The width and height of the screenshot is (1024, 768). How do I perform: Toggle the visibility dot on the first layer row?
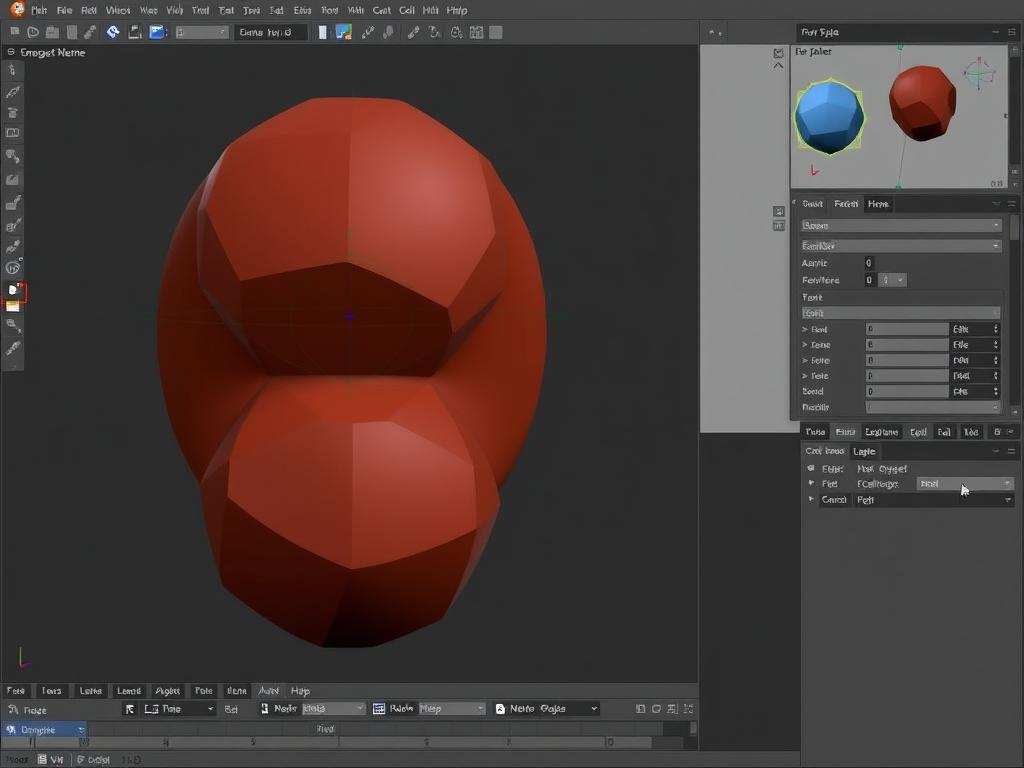coord(811,468)
